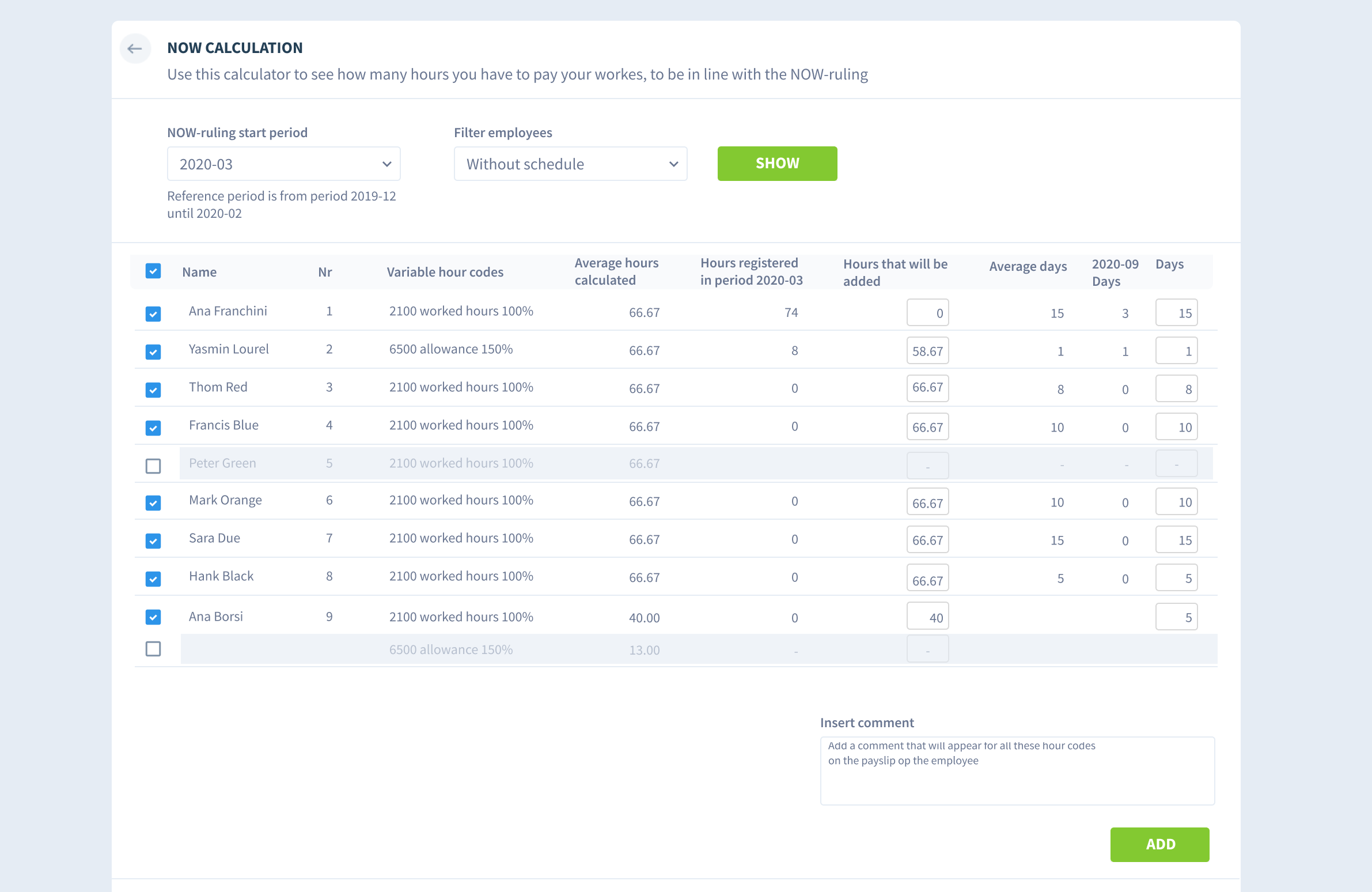This screenshot has width=1372, height=892.
Task: Click the SHOW button to display results
Action: pos(777,163)
